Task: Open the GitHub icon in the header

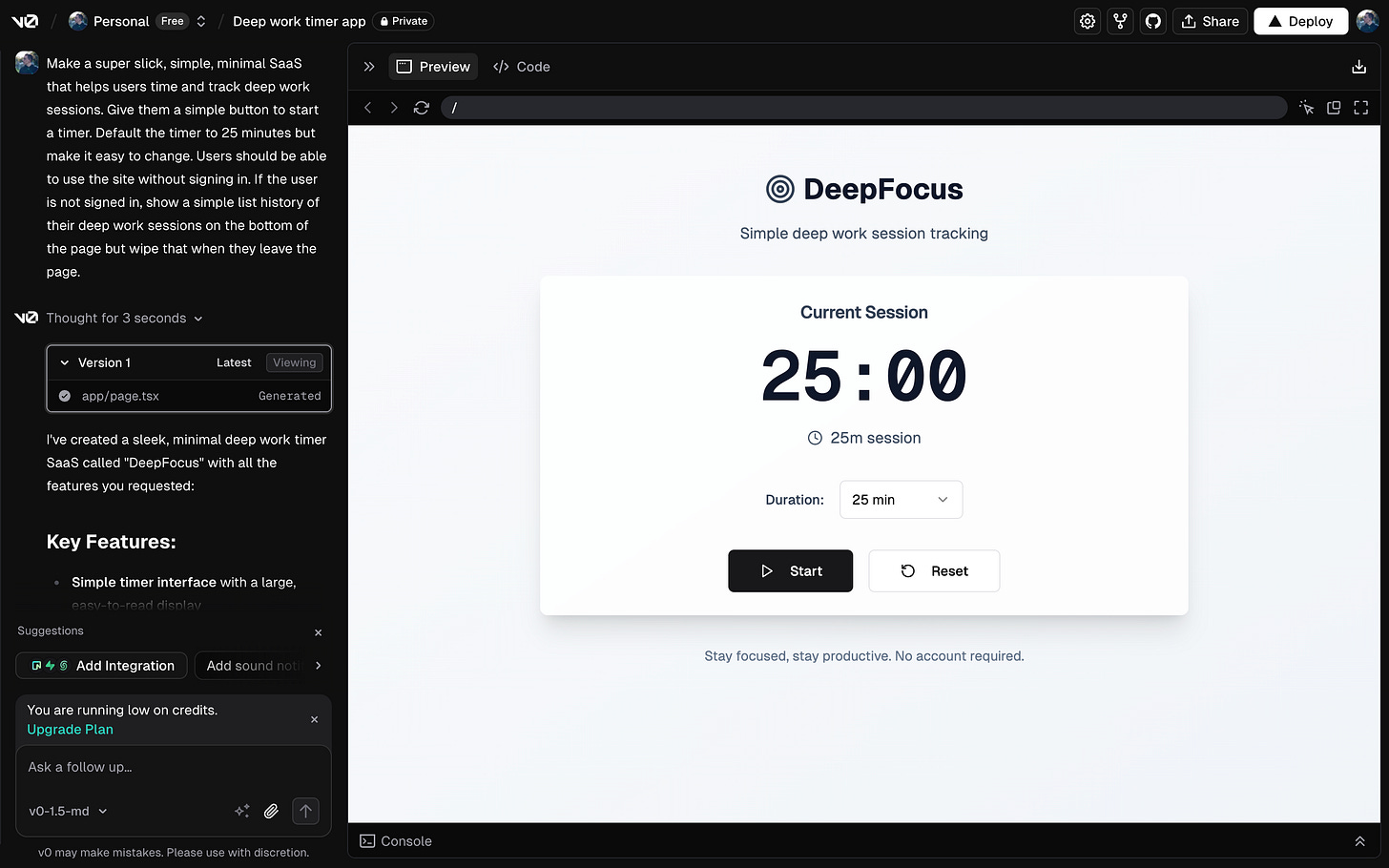Action: point(1153,21)
